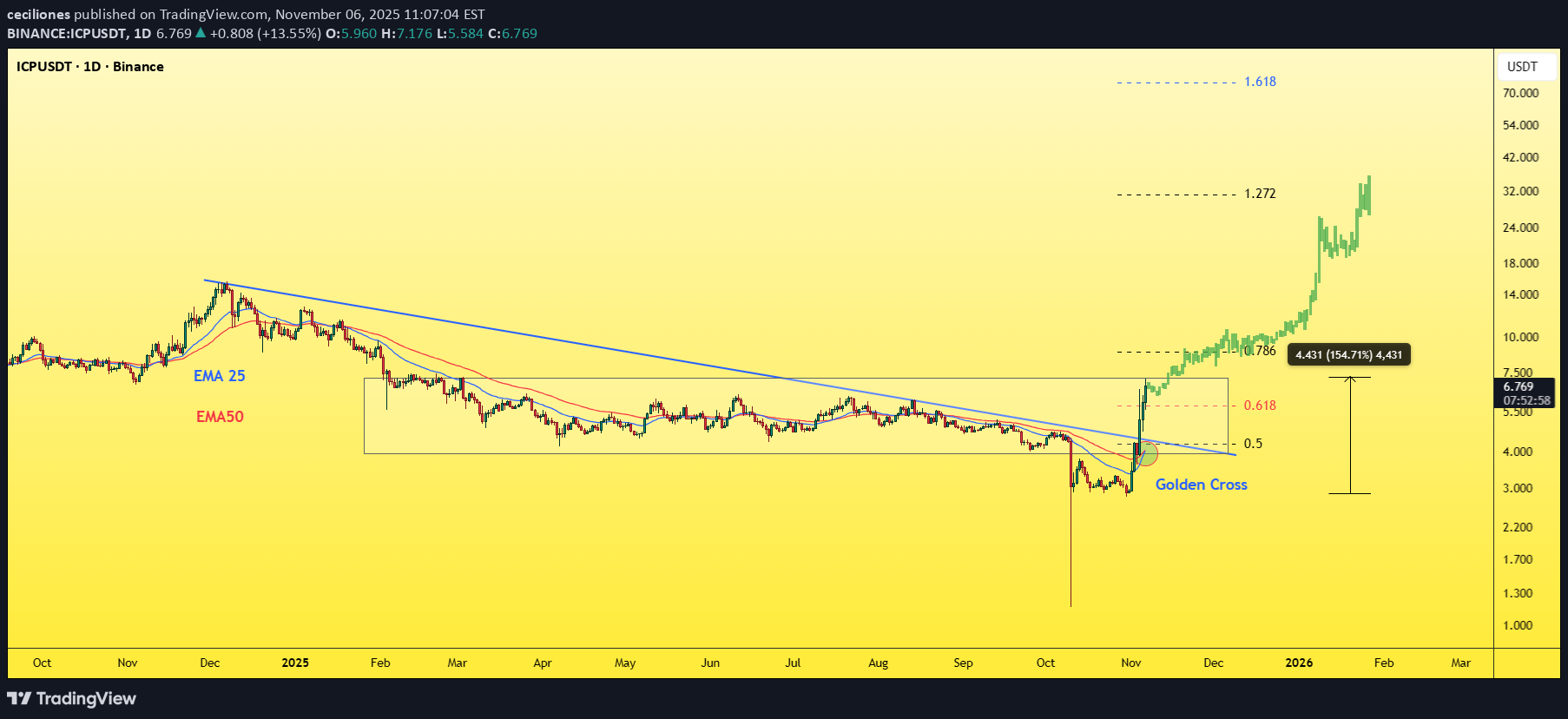Select the blue EMA 25 text label

(219, 376)
